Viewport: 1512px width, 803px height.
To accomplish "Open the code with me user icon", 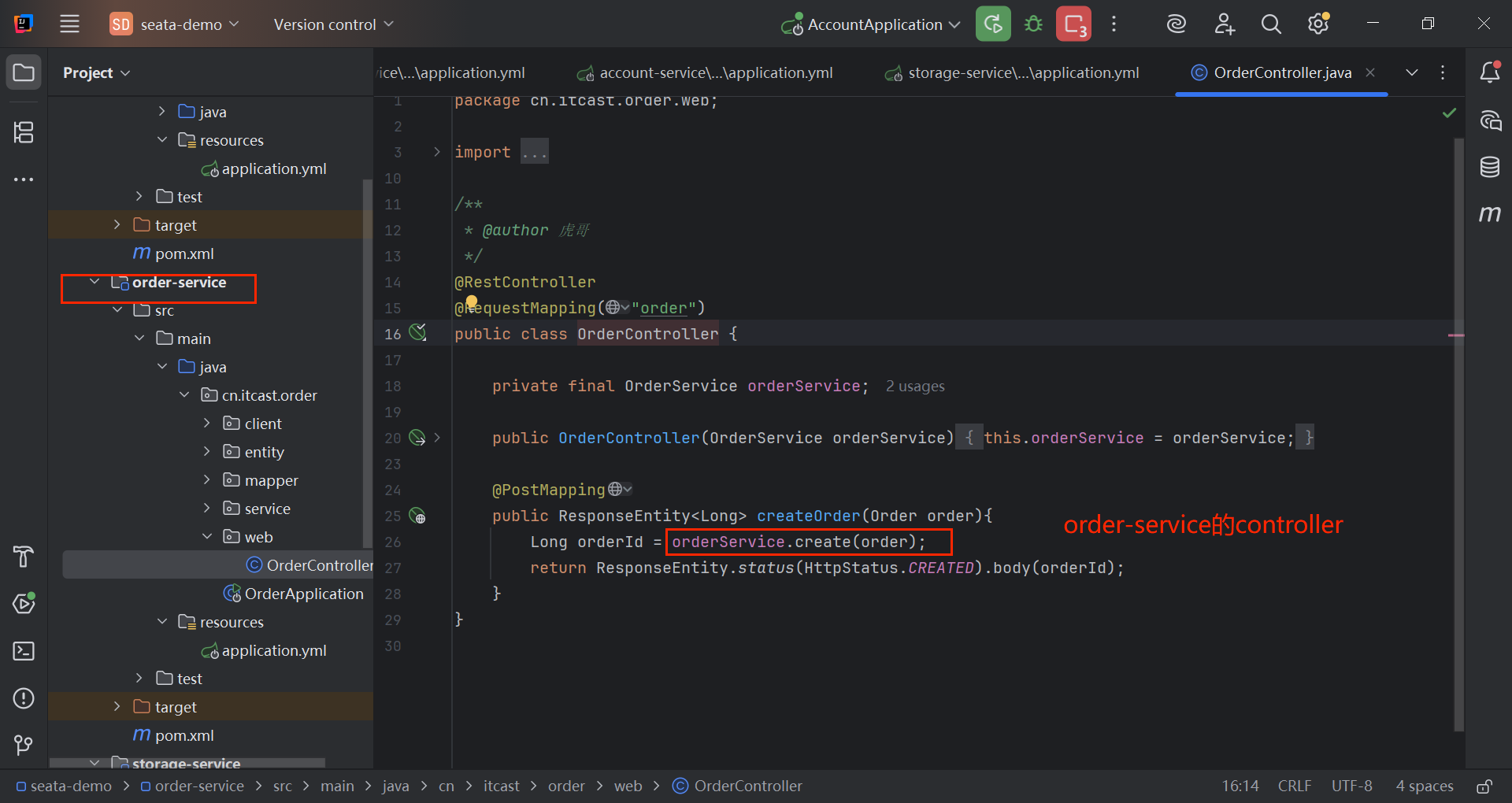I will coord(1224,24).
